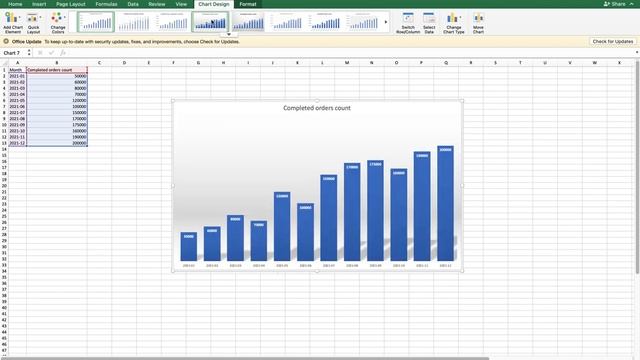Select row 20 header
Viewport: 640px width, 360px height.
4,186
